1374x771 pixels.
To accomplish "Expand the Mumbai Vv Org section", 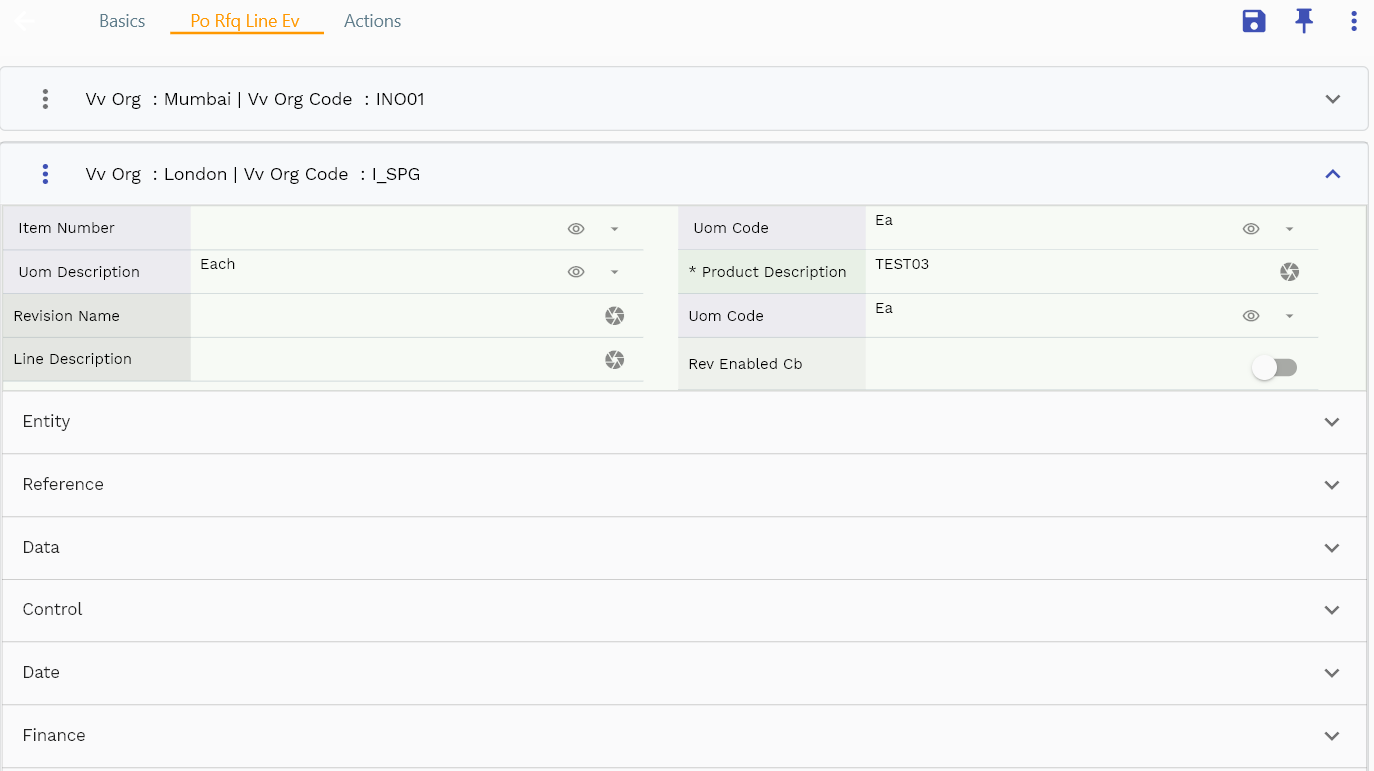I will click(1332, 99).
